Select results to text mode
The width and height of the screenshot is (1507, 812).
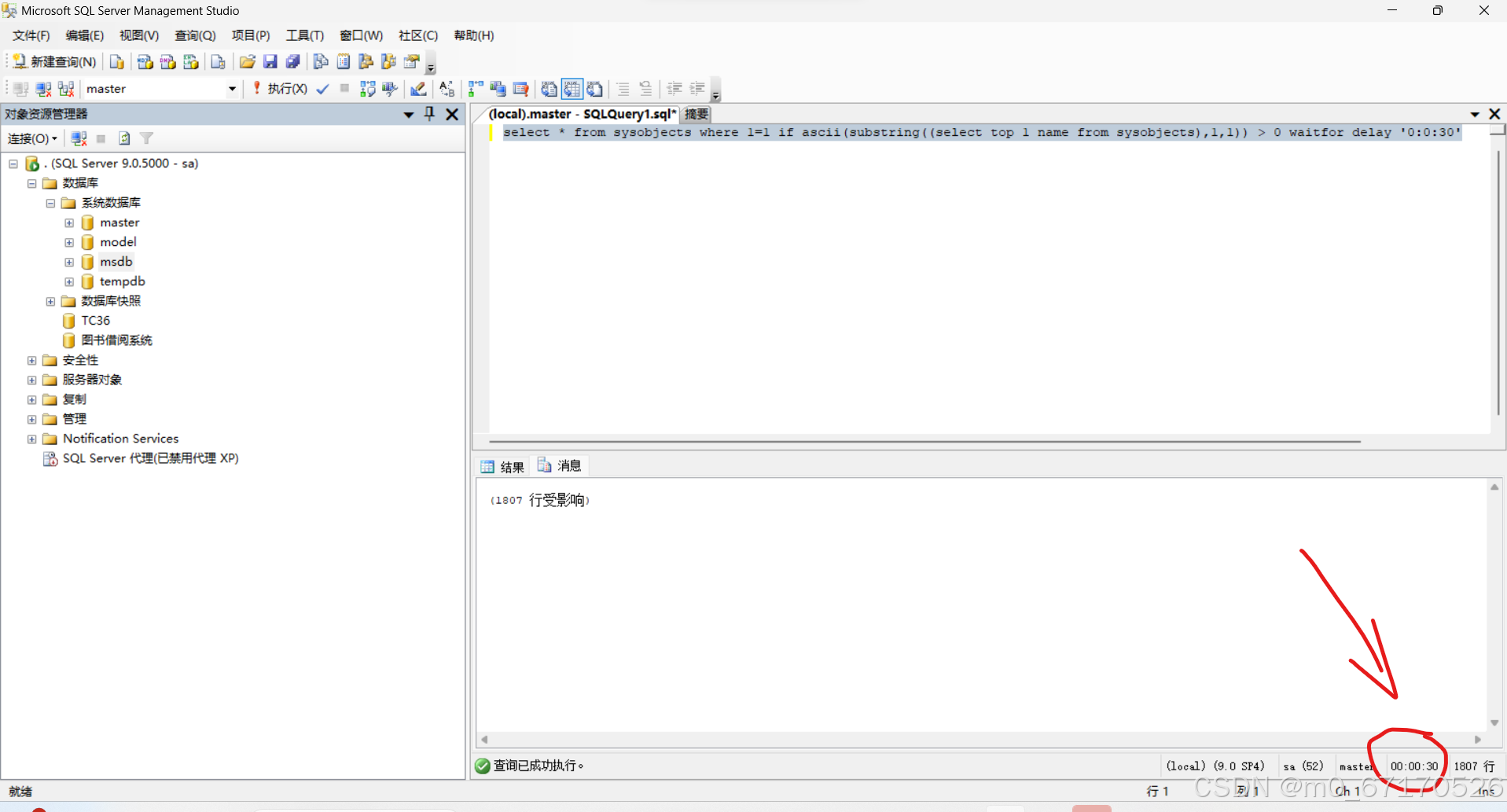point(550,89)
